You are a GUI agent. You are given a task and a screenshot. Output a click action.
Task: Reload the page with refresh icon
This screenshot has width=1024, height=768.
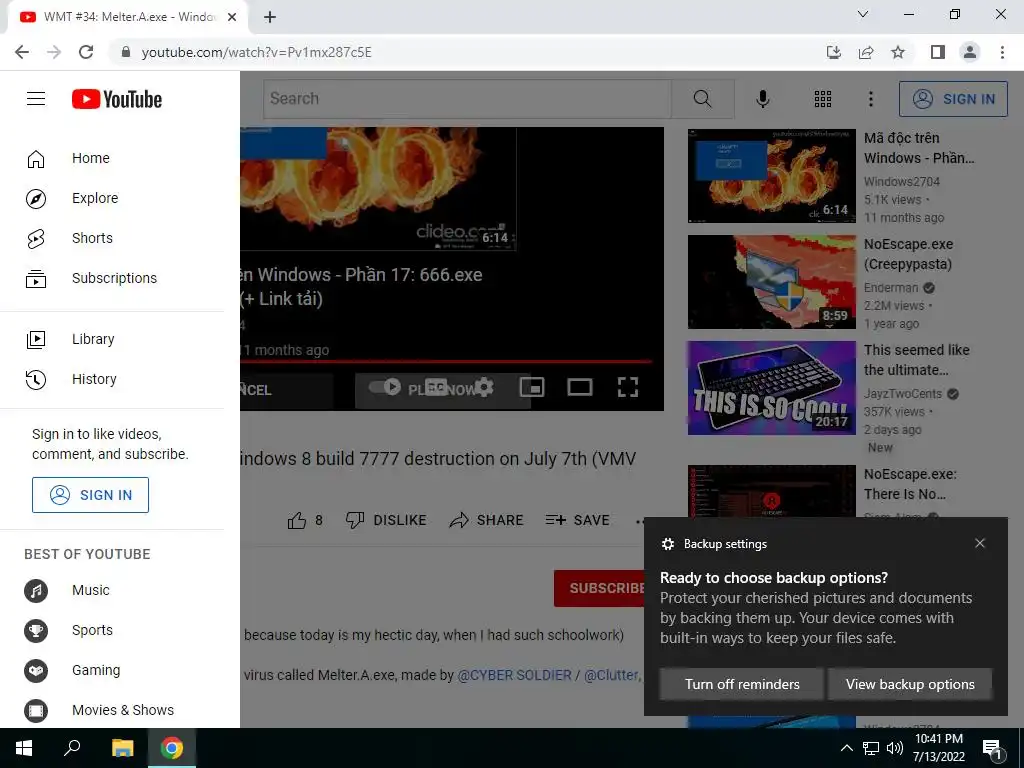[x=86, y=52]
